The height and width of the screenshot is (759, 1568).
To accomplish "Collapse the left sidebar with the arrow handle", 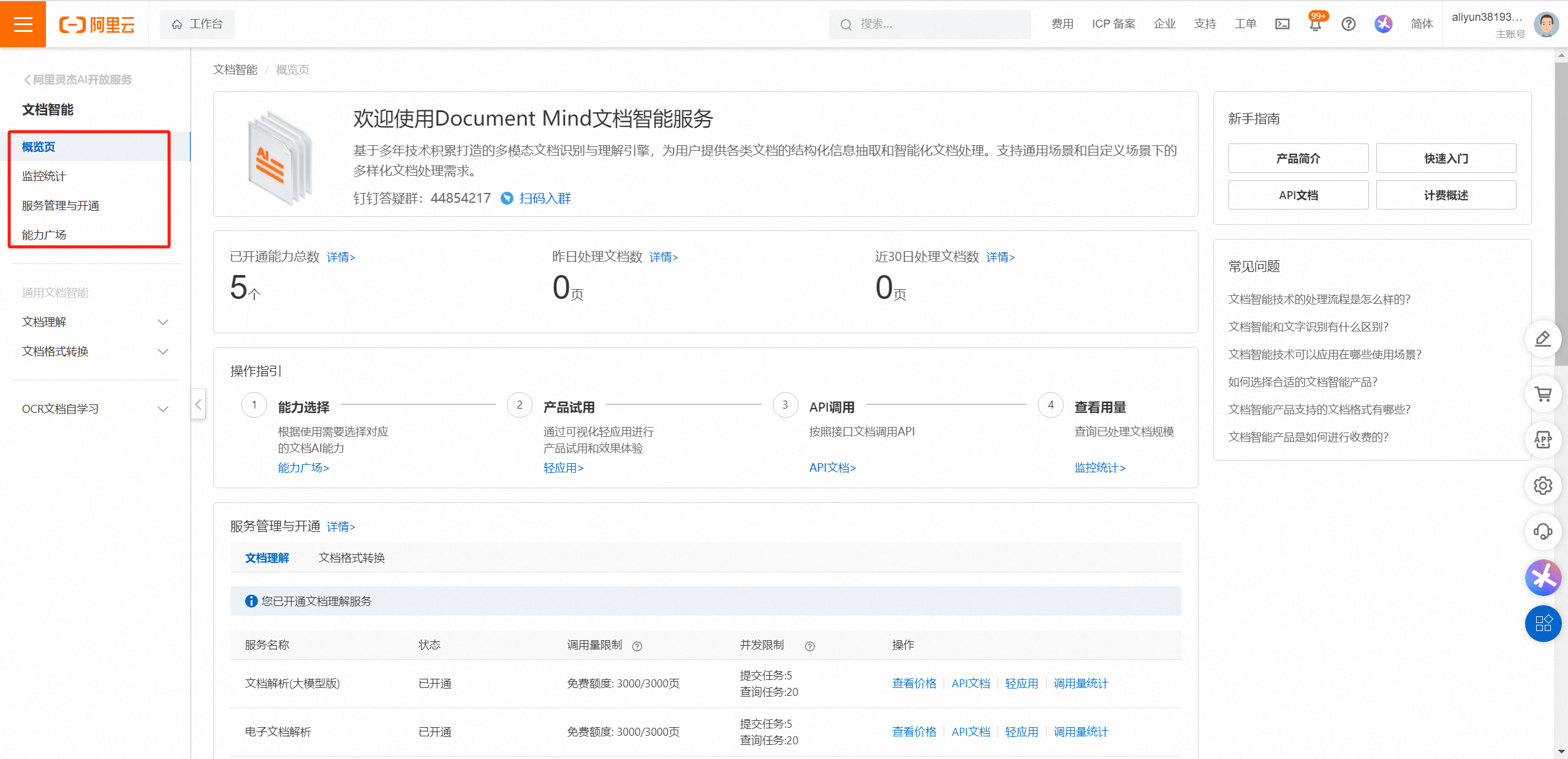I will click(x=198, y=404).
